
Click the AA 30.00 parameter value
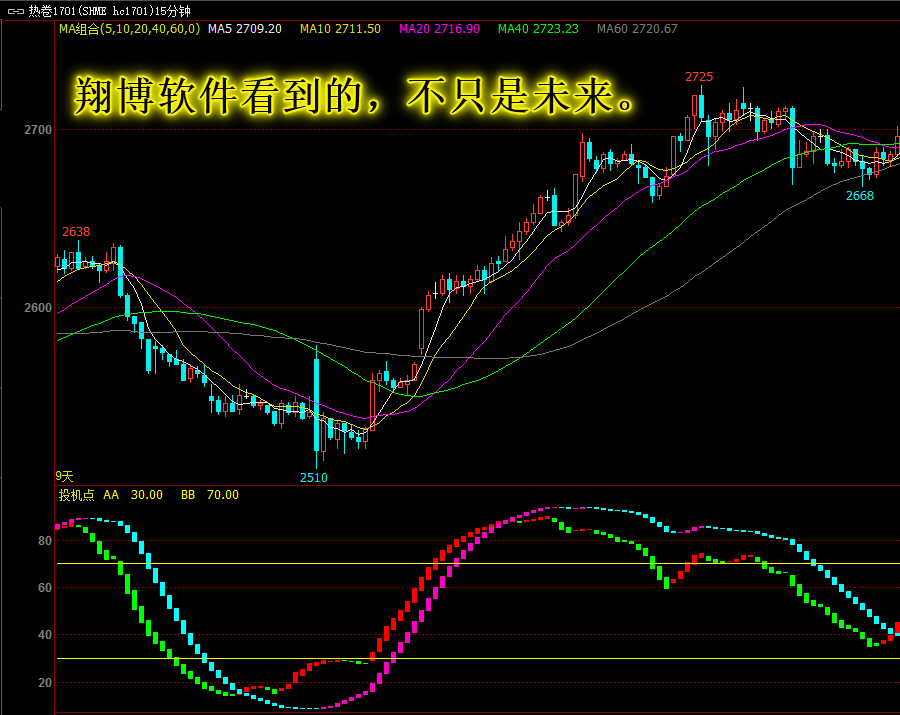coord(133,495)
